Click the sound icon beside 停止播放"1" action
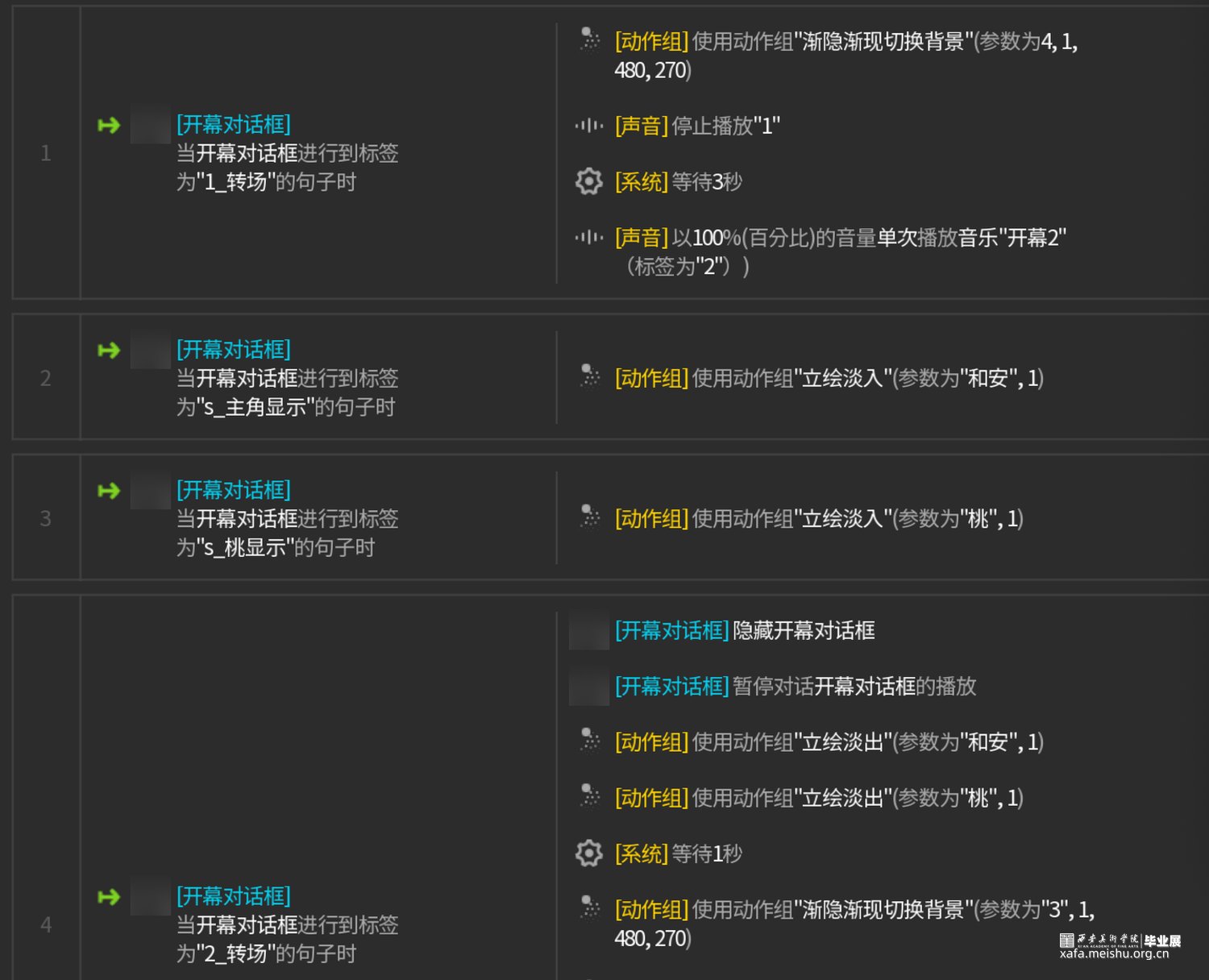The width and height of the screenshot is (1209, 980). point(589,126)
